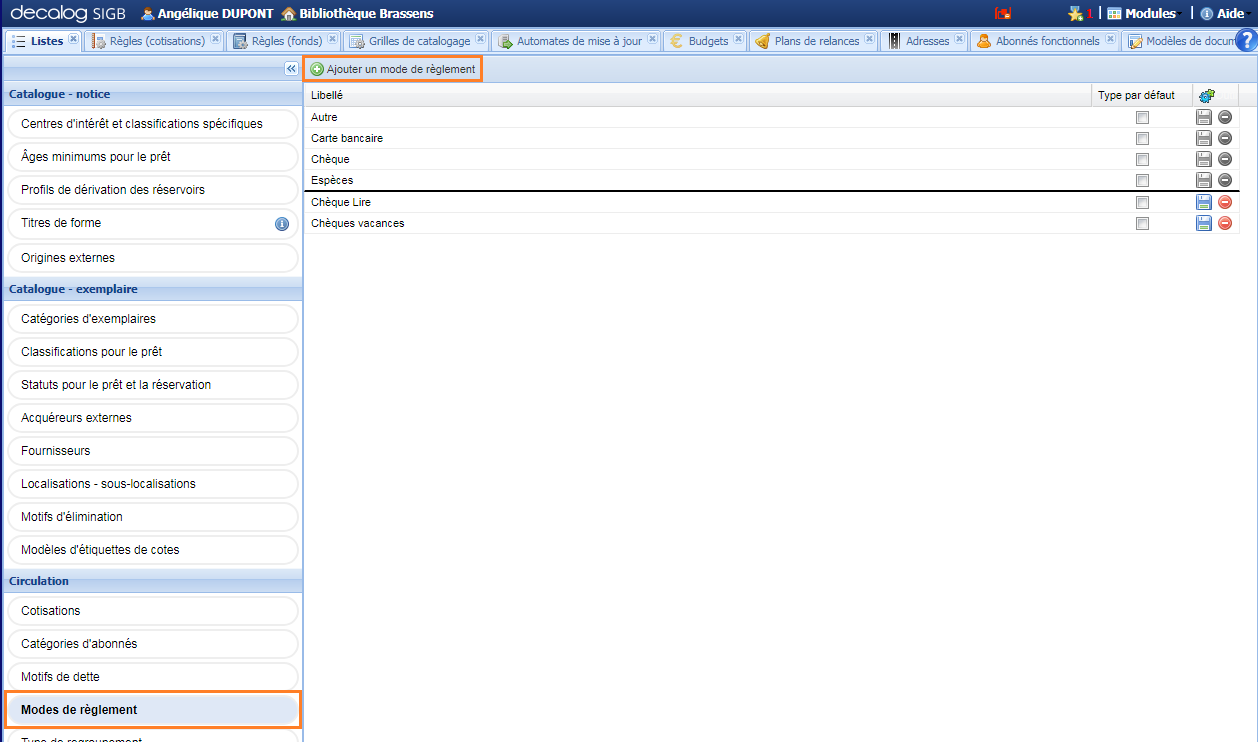
Task: Switch to the Budgets tab
Action: coord(707,41)
